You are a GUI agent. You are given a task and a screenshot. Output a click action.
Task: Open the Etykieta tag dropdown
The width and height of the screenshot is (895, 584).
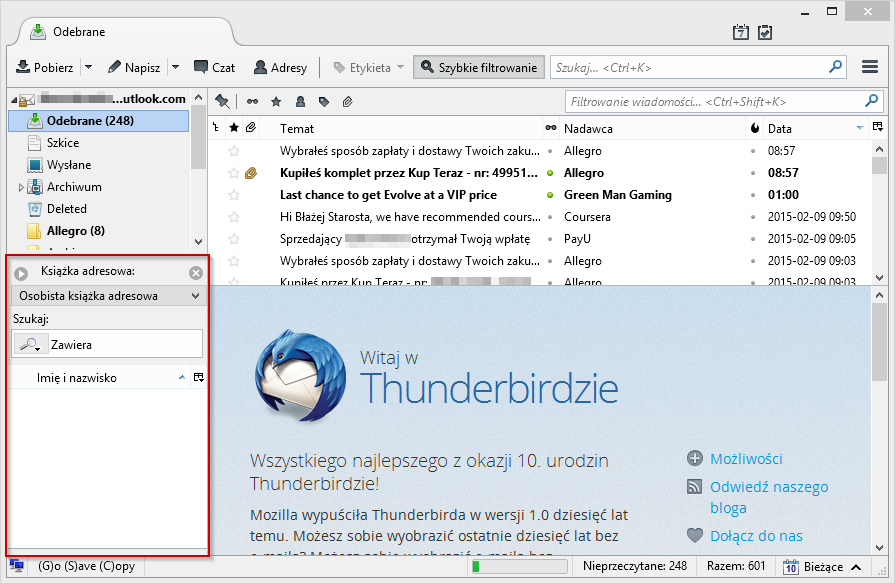(x=369, y=67)
